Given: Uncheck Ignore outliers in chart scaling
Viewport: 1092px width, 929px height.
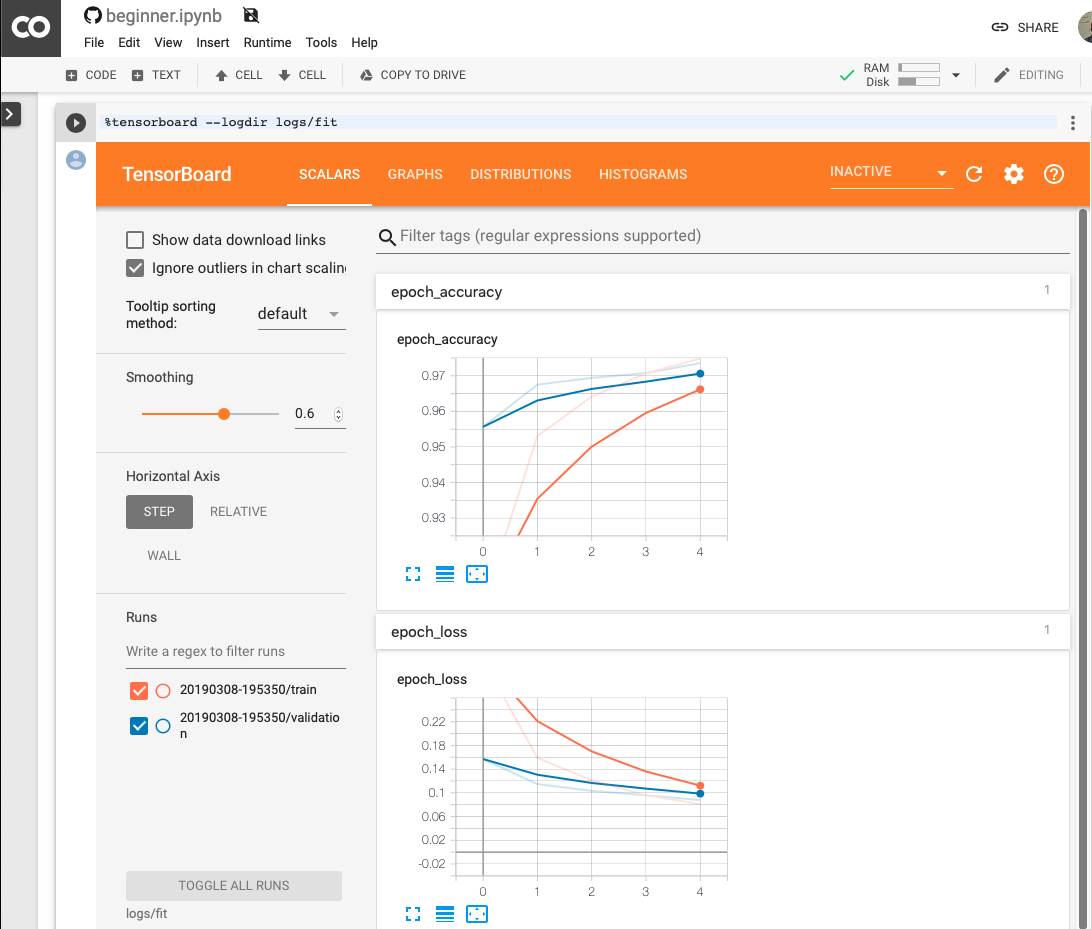Looking at the screenshot, I should pos(135,268).
